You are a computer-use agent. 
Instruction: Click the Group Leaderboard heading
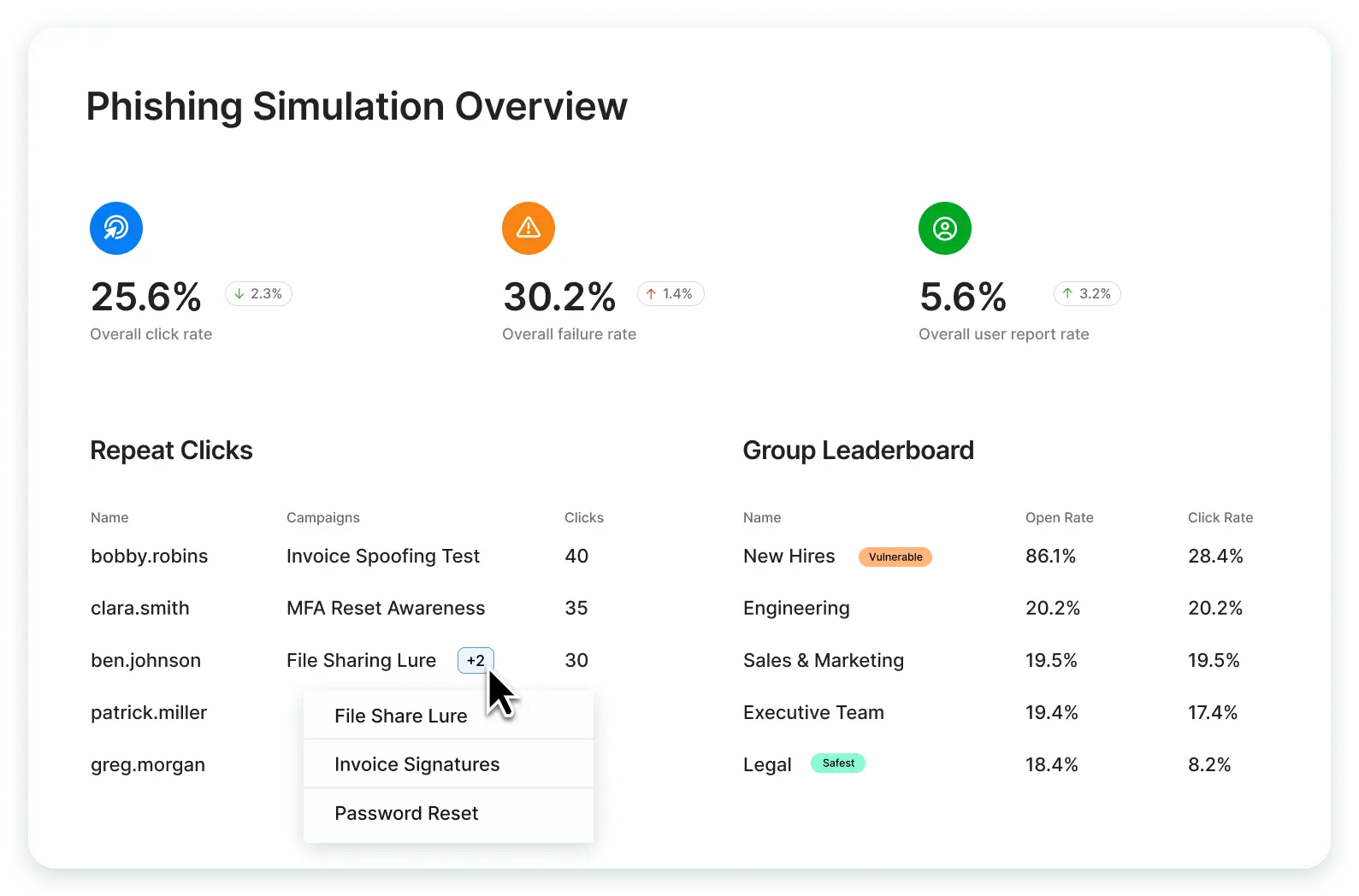859,451
